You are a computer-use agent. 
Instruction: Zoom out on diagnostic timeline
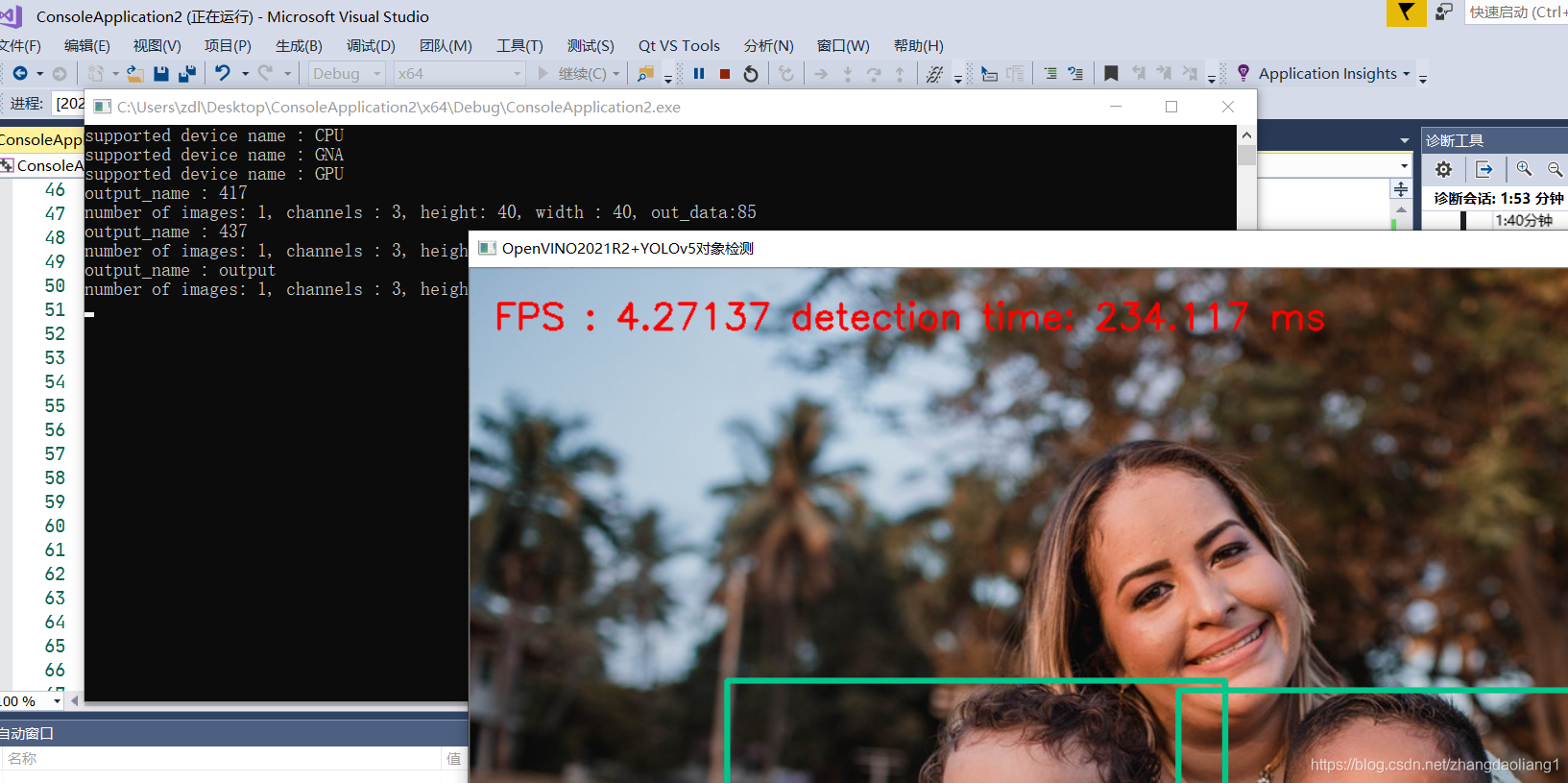1555,169
